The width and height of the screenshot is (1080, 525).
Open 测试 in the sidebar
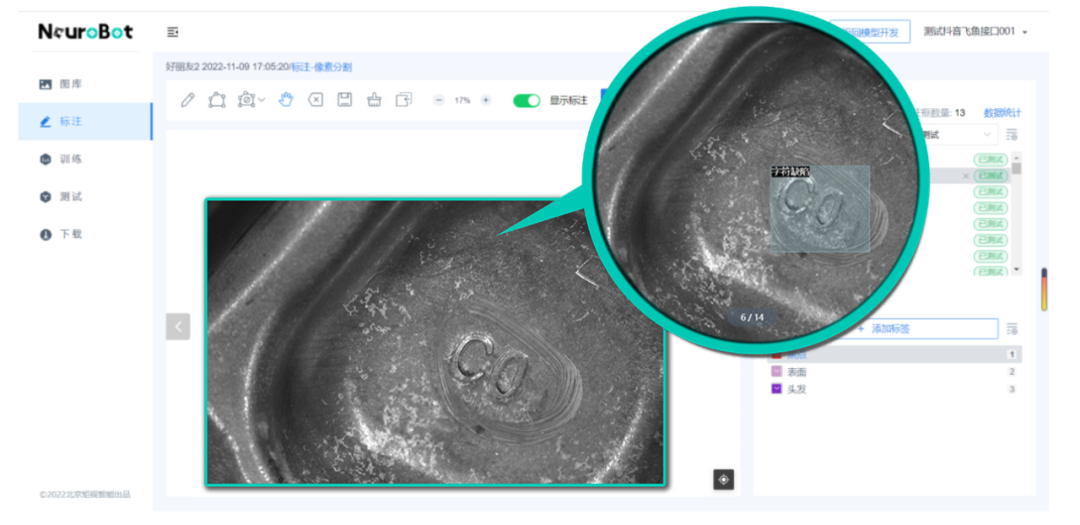pyautogui.click(x=85, y=197)
